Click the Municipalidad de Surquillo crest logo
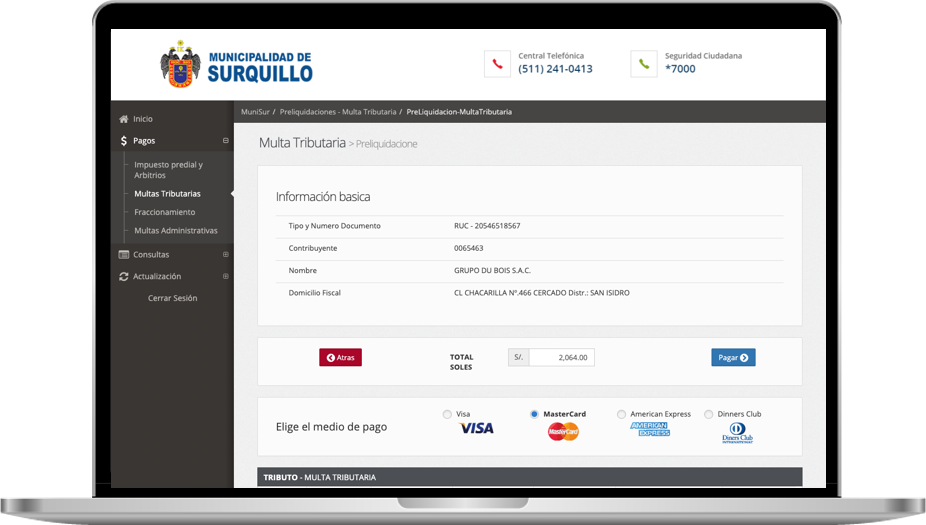Viewport: 926px width, 525px height. (180, 65)
